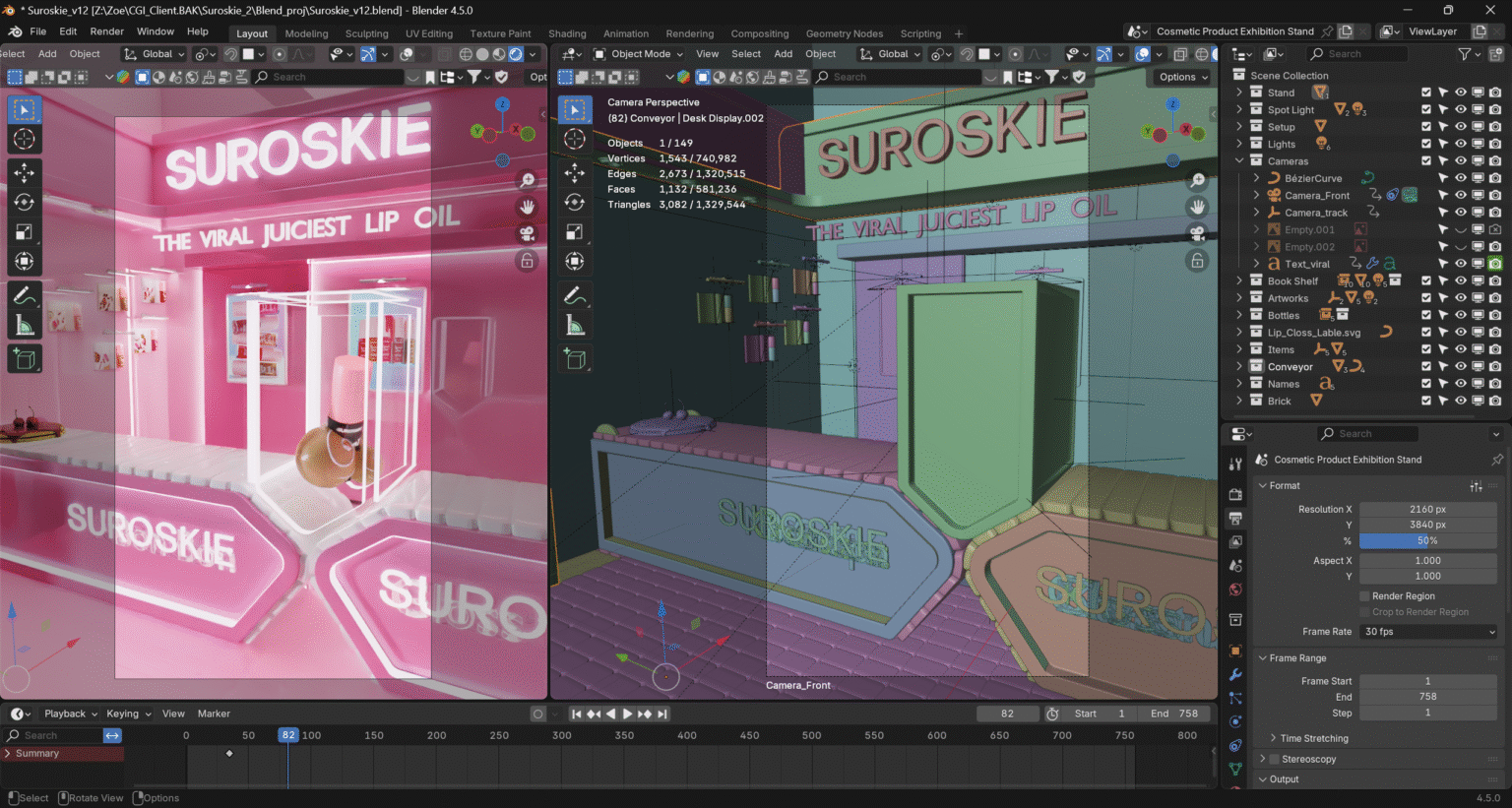Open the Frame Rate dropdown
Viewport: 1512px width, 808px height.
coord(1427,632)
